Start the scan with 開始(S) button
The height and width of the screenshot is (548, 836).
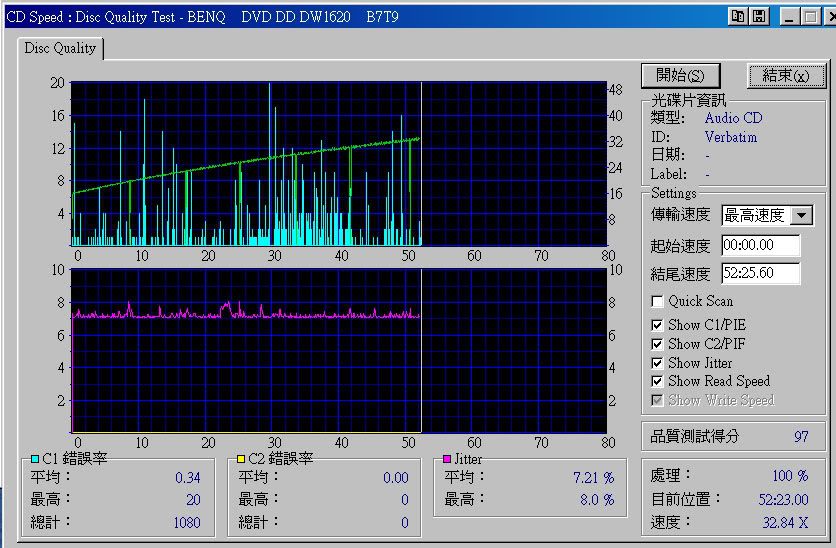click(680, 76)
